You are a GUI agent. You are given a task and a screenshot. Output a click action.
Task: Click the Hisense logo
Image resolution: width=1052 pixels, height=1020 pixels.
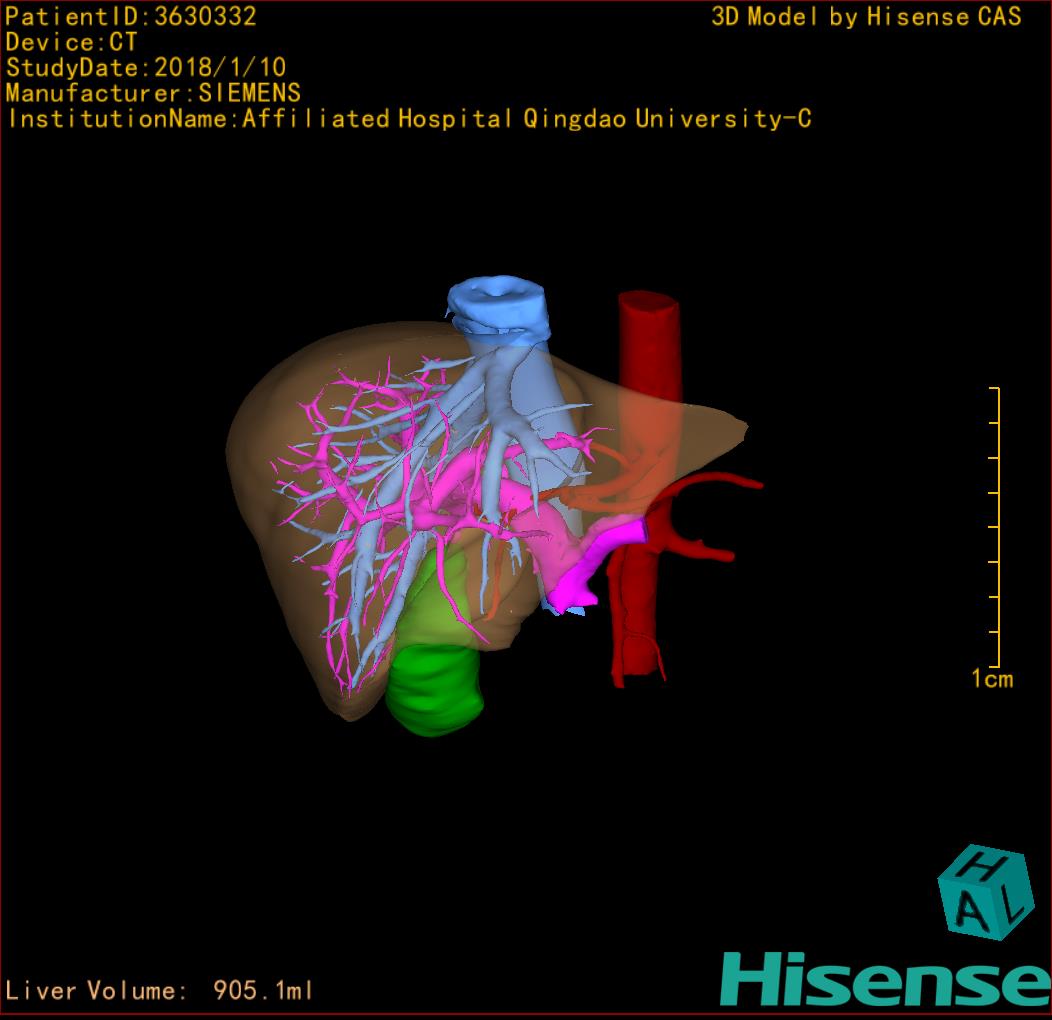[x=886, y=979]
